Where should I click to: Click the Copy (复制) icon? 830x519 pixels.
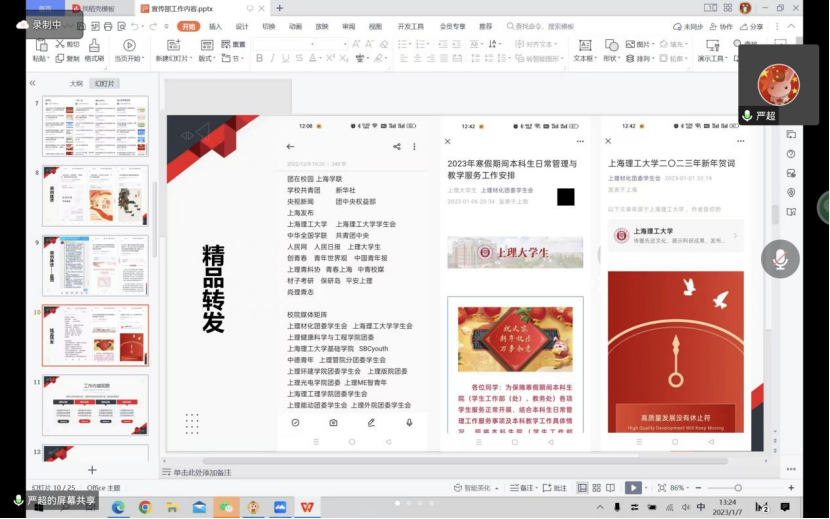click(x=60, y=58)
